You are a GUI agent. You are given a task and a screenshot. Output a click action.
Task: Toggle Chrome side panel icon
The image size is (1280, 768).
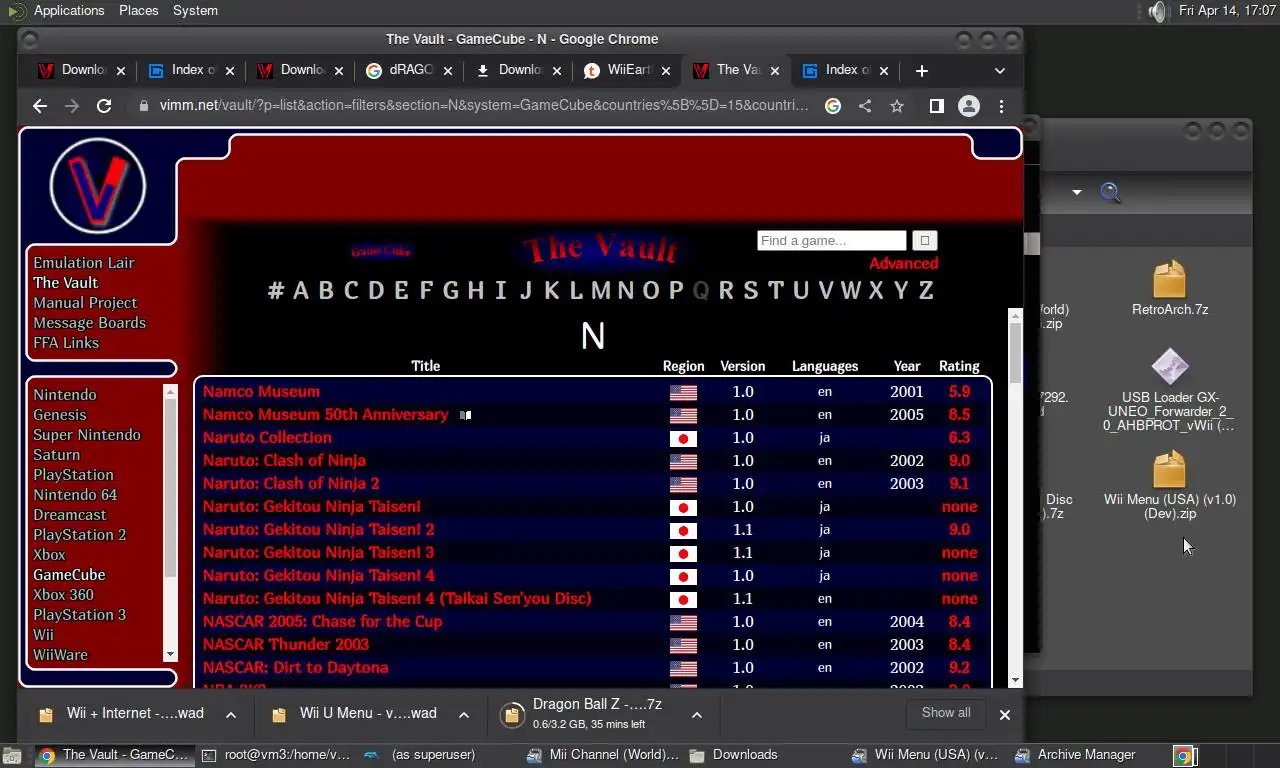coord(937,106)
